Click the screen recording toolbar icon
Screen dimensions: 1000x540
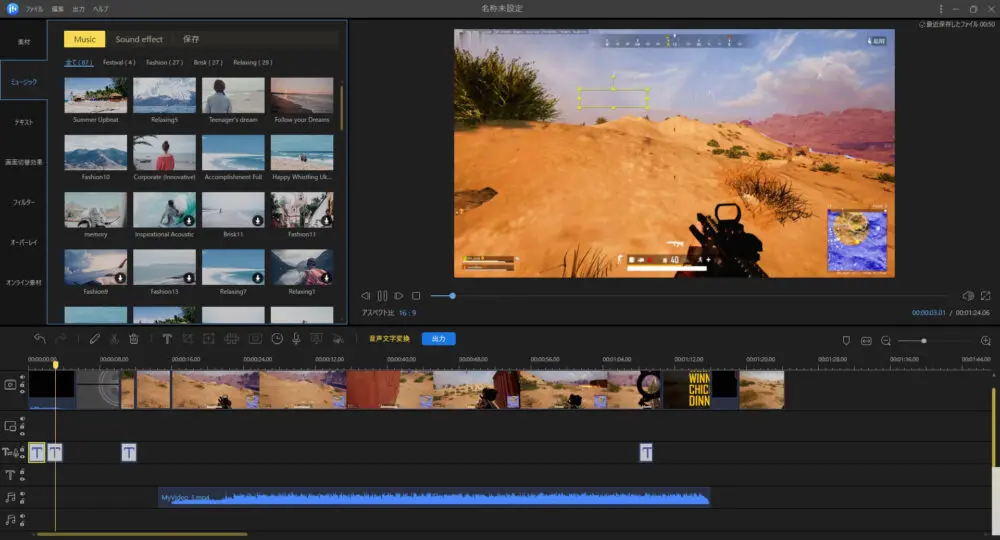tap(316, 339)
